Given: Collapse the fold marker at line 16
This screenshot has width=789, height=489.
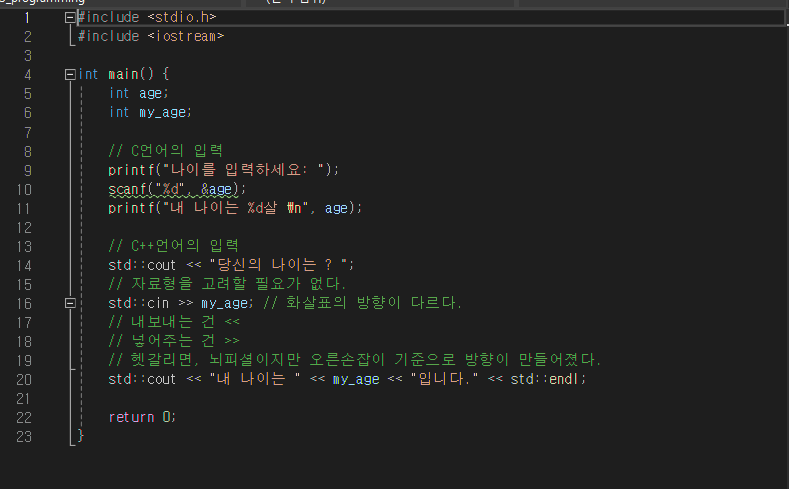Looking at the screenshot, I should click(70, 303).
